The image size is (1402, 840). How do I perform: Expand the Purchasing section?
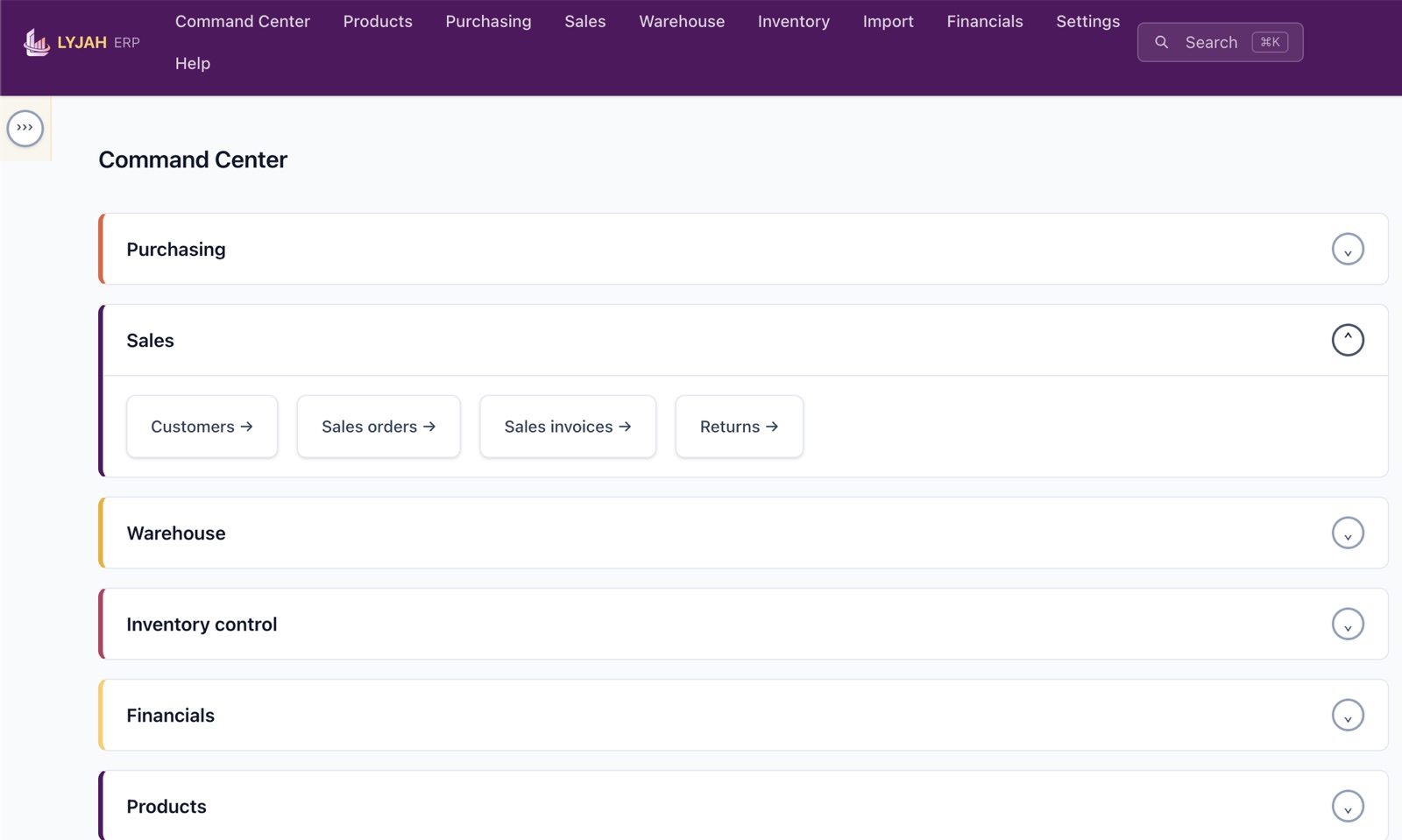[1348, 250]
